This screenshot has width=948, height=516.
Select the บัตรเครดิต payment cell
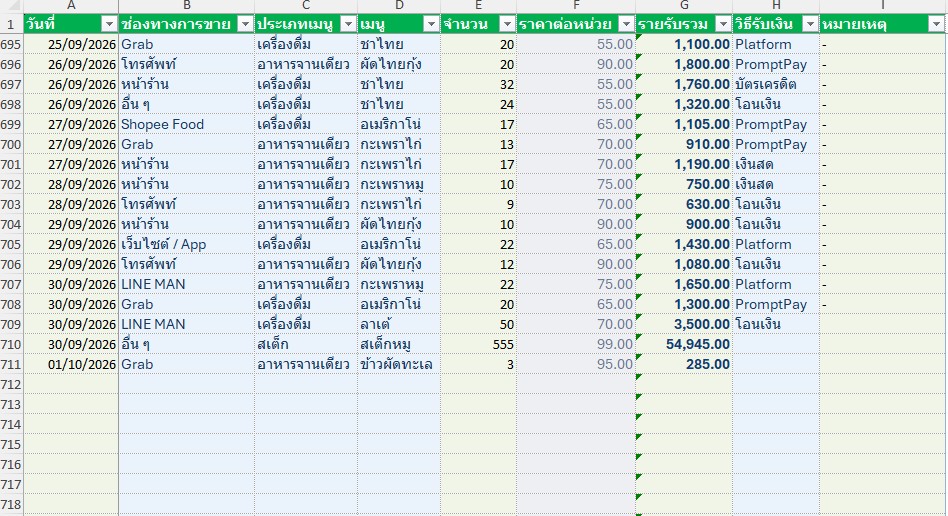click(x=776, y=84)
